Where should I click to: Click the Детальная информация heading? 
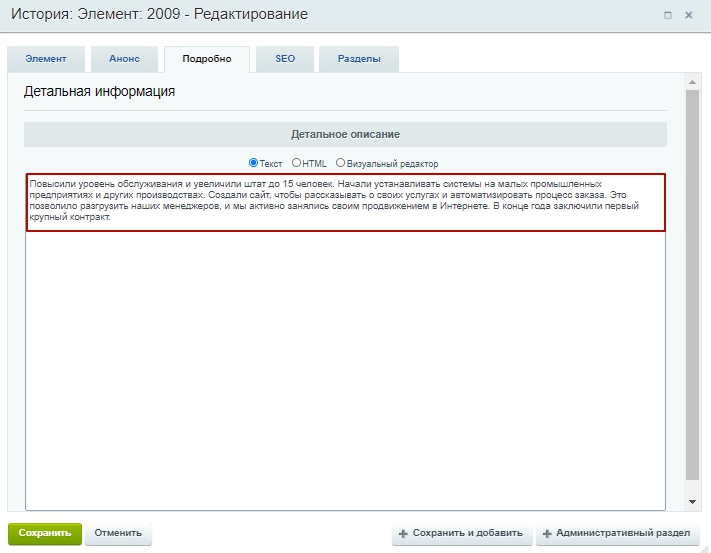click(x=99, y=91)
